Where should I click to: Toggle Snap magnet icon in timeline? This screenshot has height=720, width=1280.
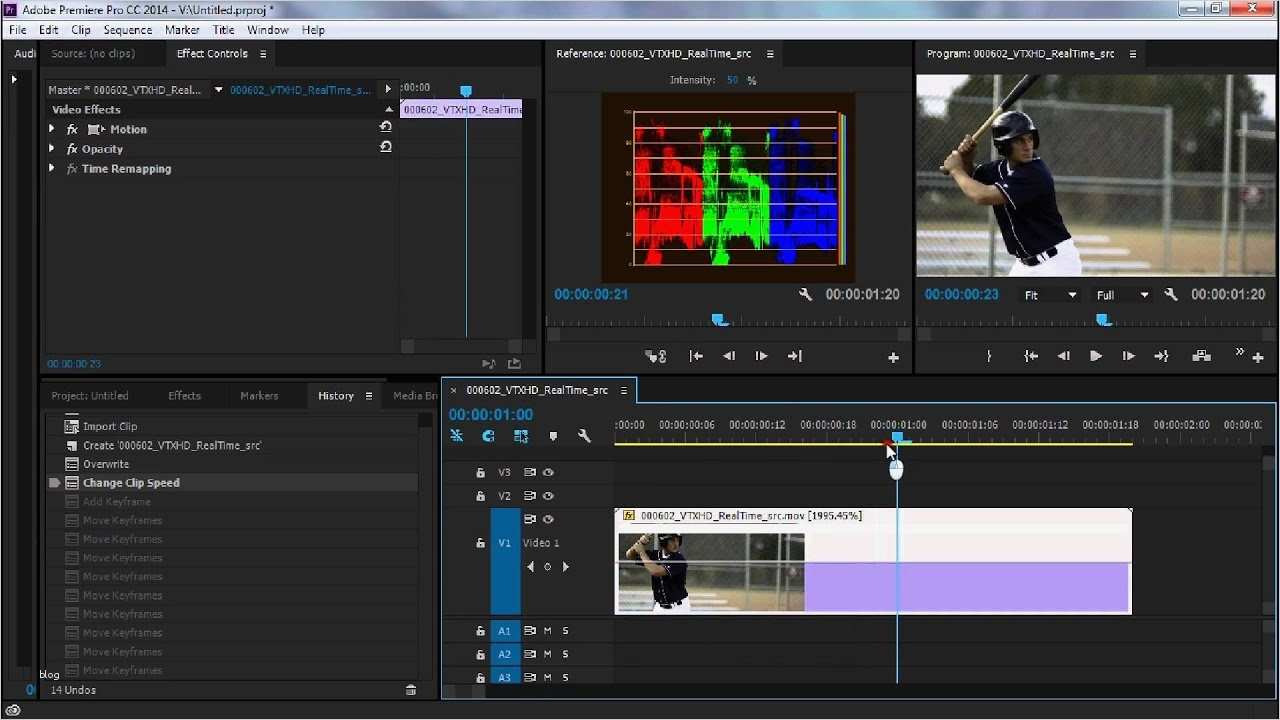click(x=489, y=436)
